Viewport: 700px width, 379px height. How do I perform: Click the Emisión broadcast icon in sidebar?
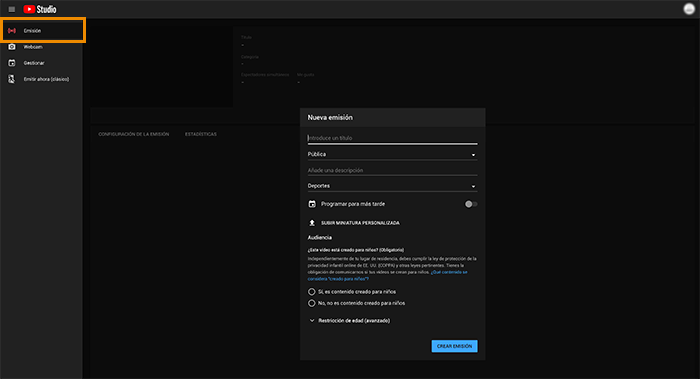12,31
